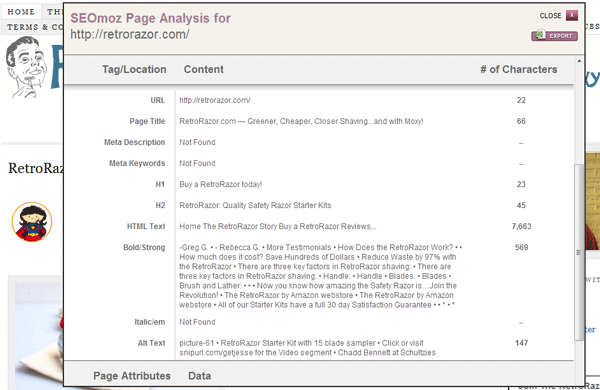Click the Italic/em row label
Screen dimensions: 600x390
pos(150,322)
